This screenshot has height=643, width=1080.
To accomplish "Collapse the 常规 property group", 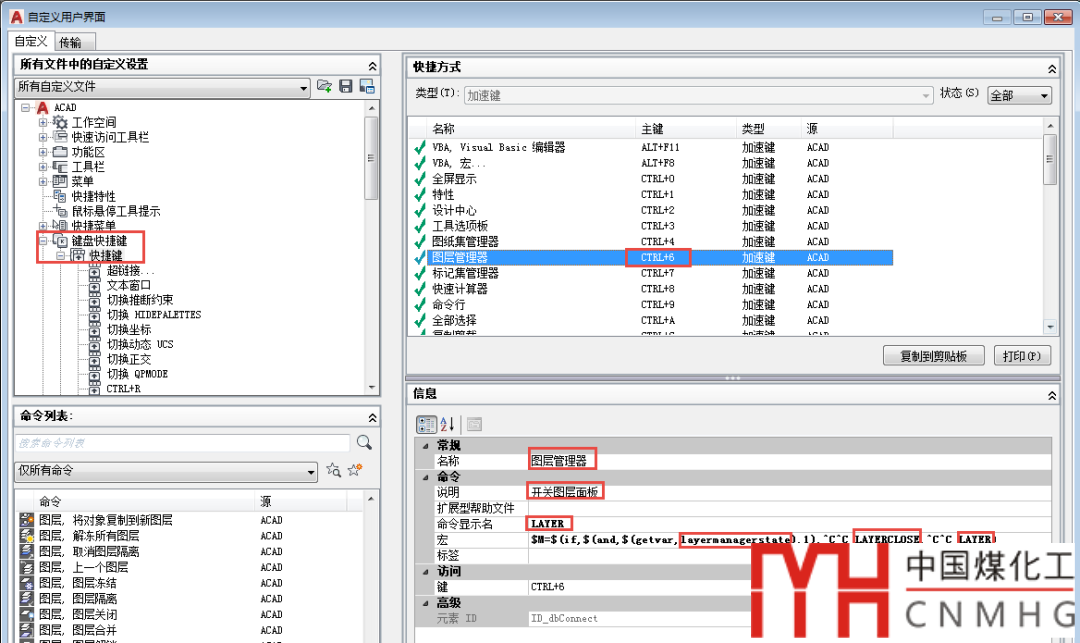I will 426,445.
